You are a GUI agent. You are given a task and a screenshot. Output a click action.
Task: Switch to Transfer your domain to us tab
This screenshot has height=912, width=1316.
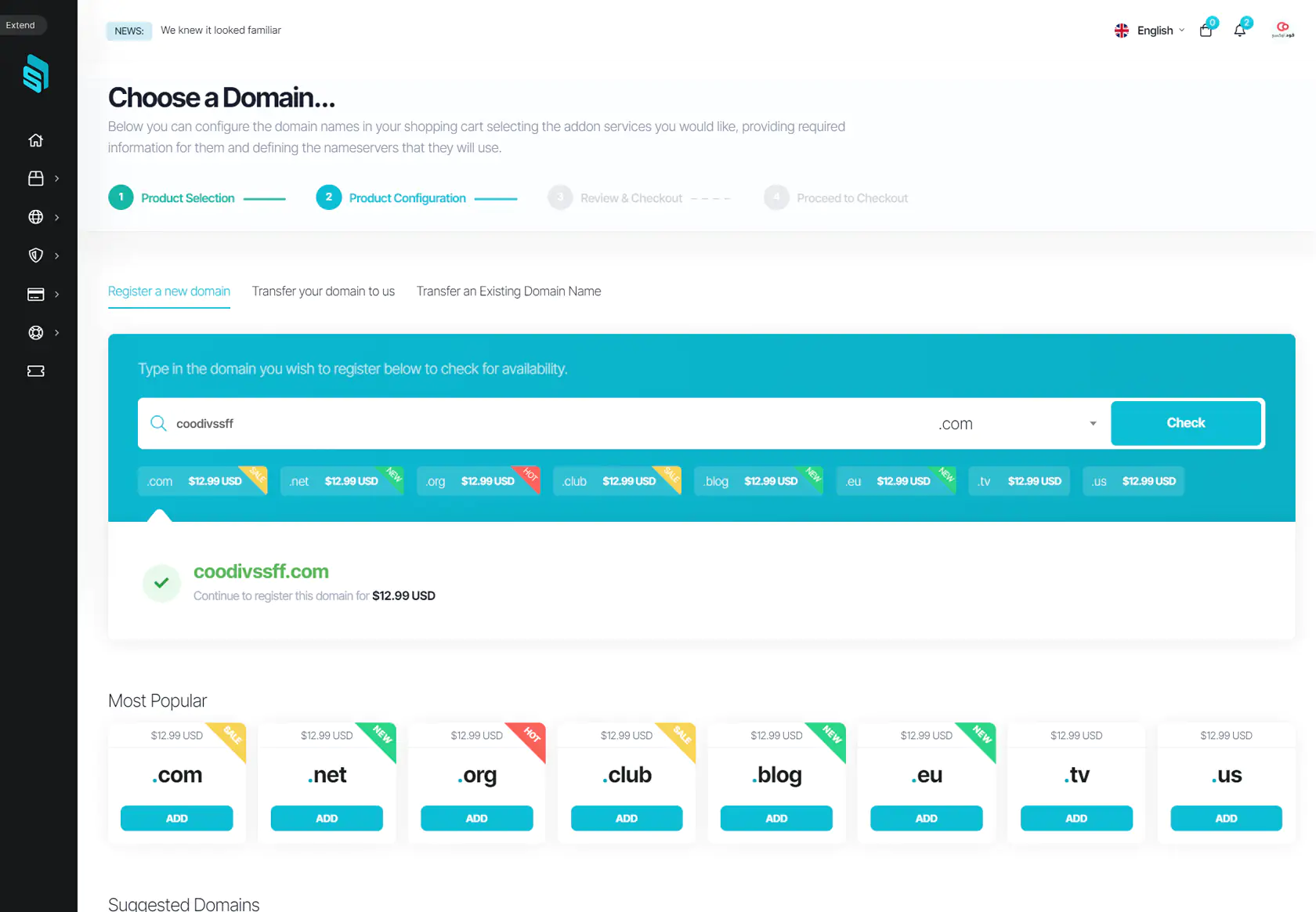[324, 291]
